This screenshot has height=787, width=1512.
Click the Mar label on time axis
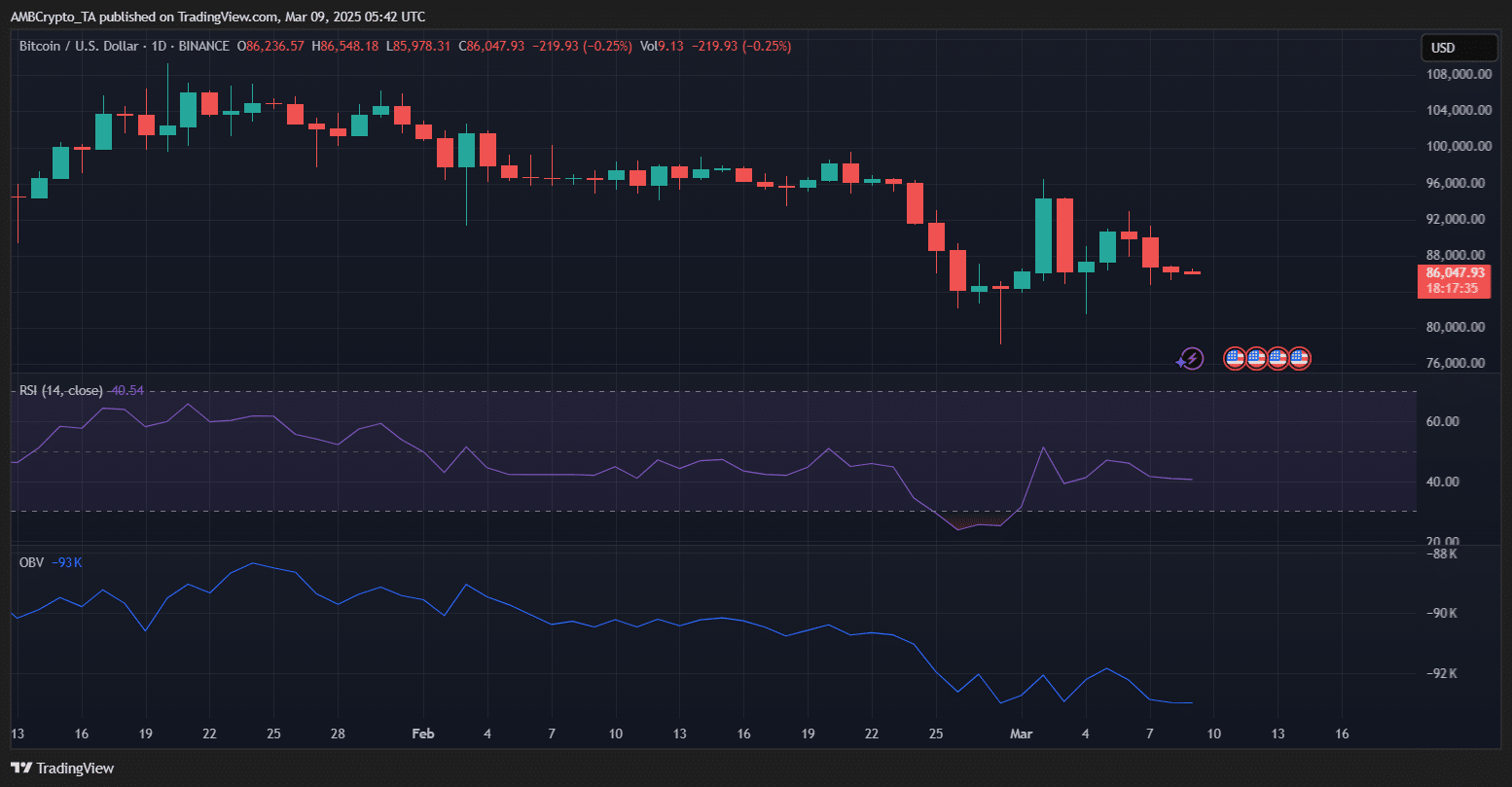point(1022,733)
